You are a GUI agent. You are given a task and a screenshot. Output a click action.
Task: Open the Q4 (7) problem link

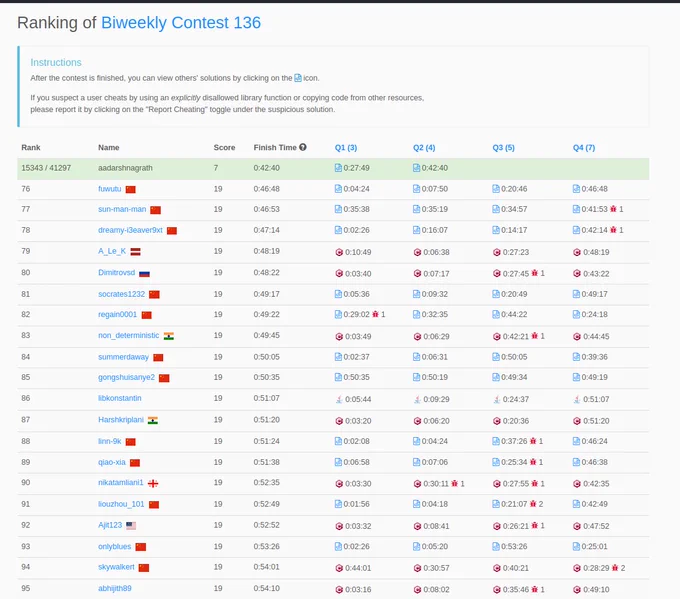[584, 147]
